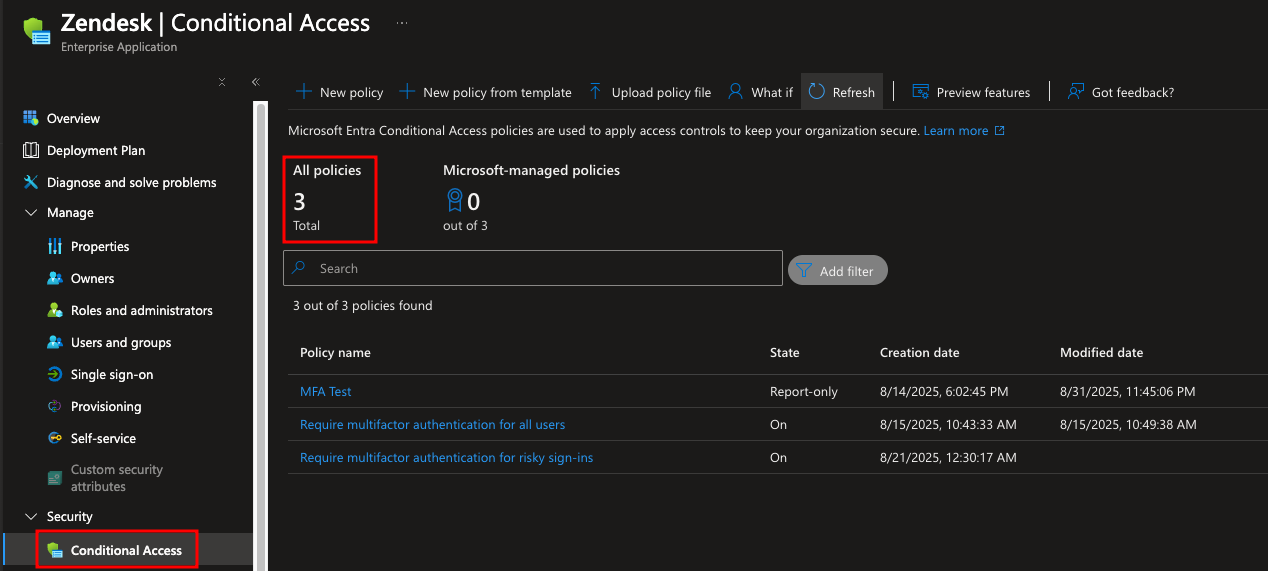Click the Diagnose and solve problems wrench icon
1268x571 pixels.
coord(30,182)
